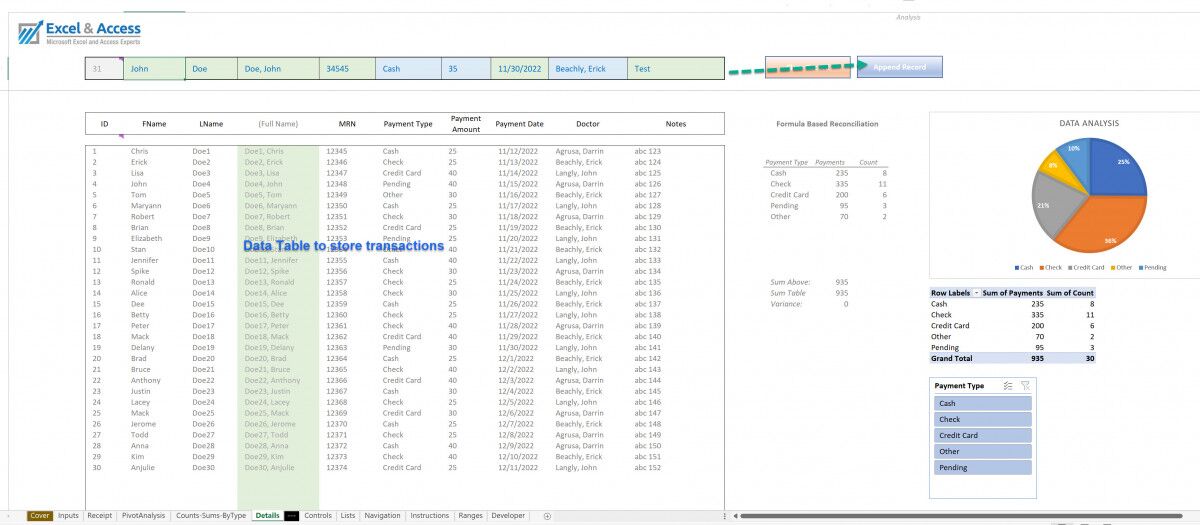Click the Excel & Access logo
The image size is (1200, 525).
point(80,34)
